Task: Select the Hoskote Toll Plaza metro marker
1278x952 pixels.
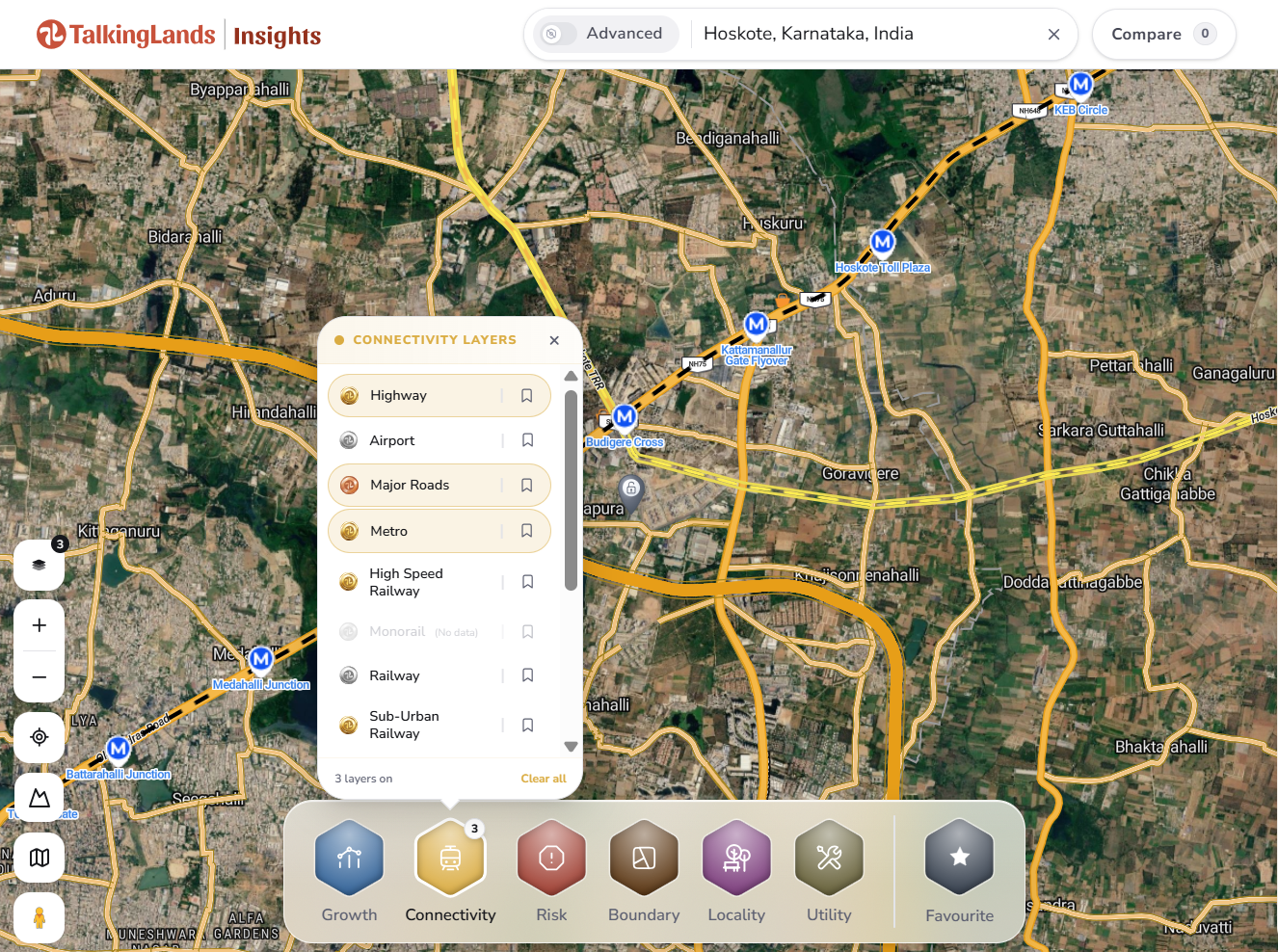Action: [882, 242]
